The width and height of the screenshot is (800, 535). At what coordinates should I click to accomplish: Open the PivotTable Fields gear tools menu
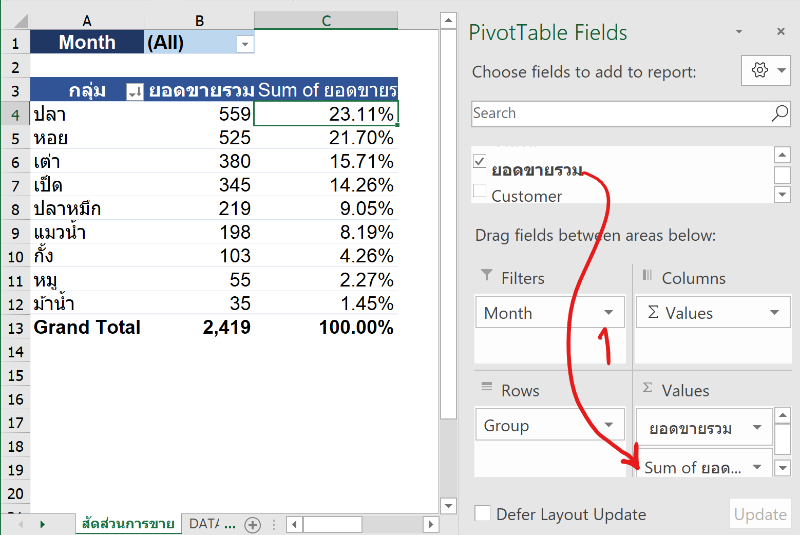pos(766,70)
